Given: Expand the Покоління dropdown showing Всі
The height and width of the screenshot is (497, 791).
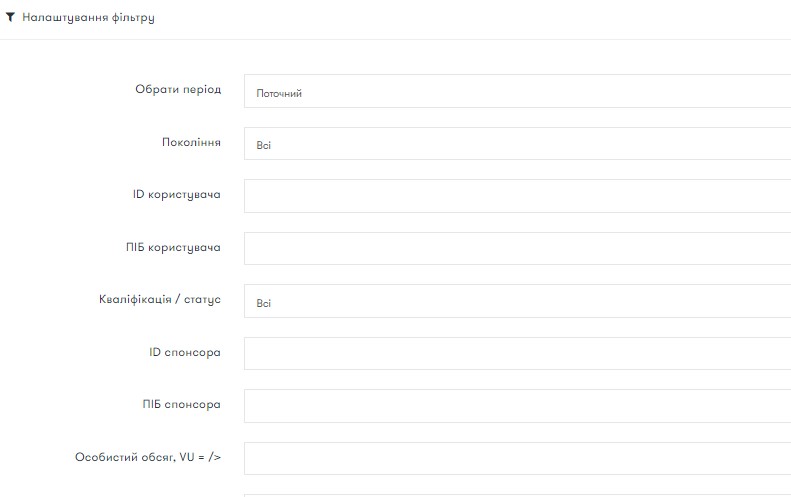Looking at the screenshot, I should [518, 144].
